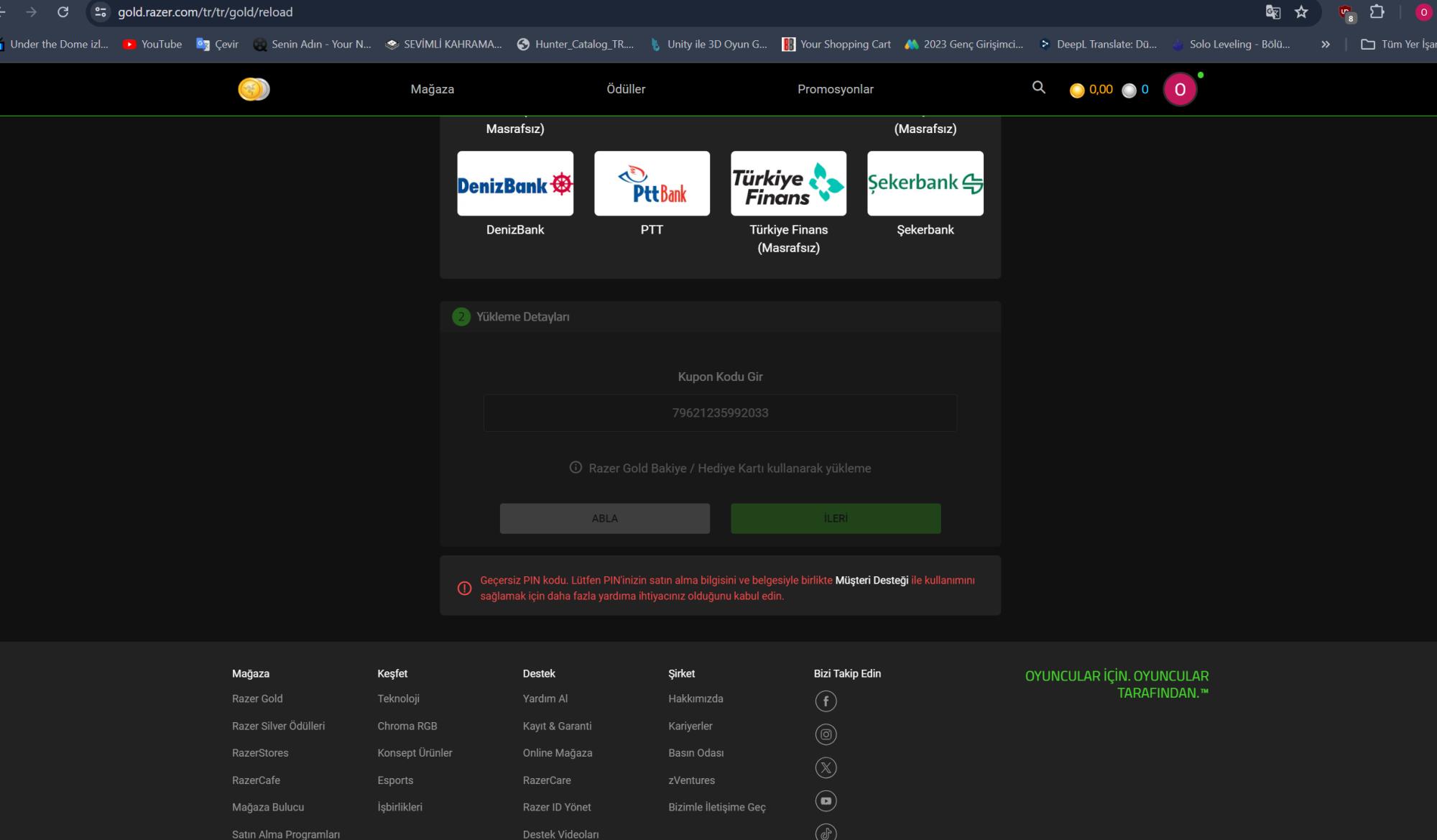Open the Müşteri Desteği link

click(x=872, y=578)
